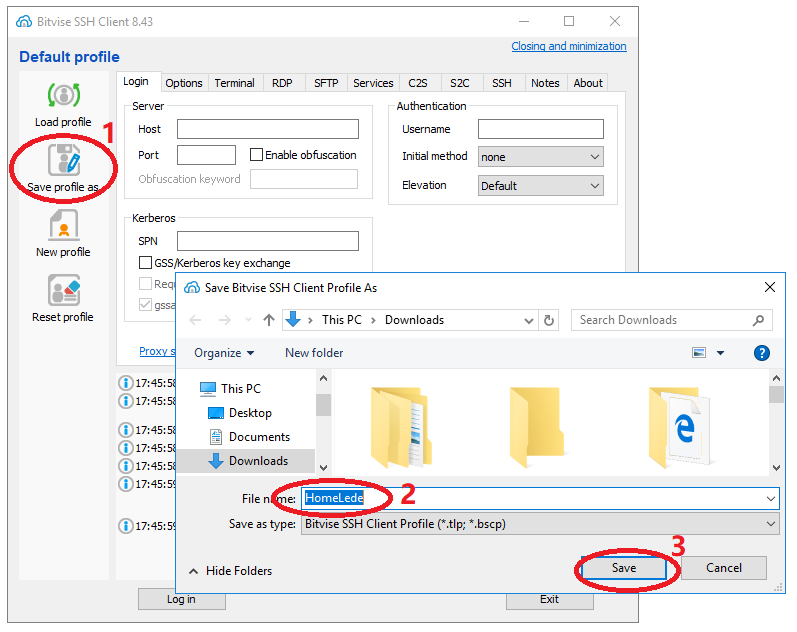The height and width of the screenshot is (632, 797).
Task: Expand view options arrow
Action: (720, 352)
